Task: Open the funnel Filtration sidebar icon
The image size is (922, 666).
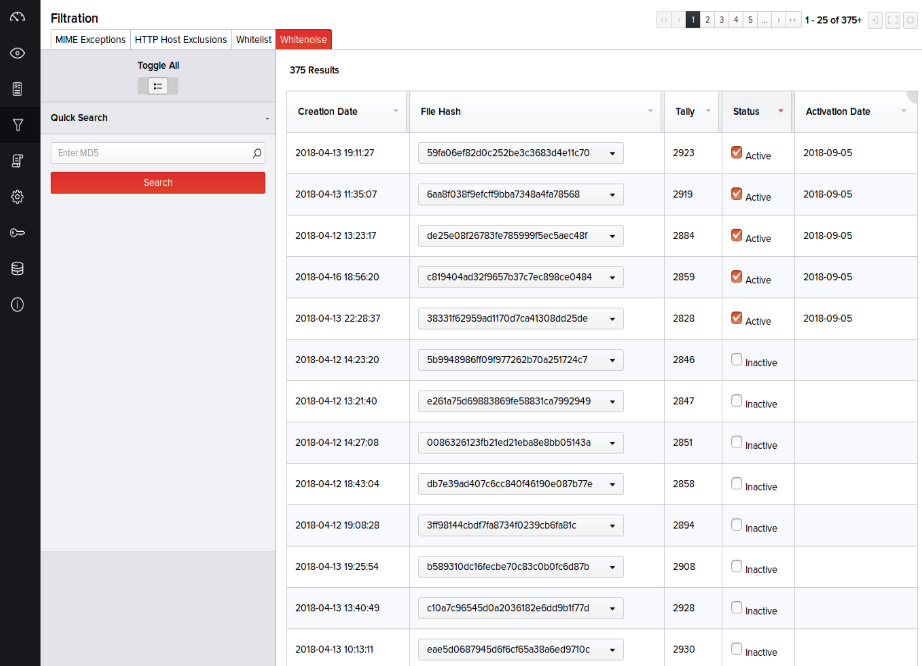Action: pos(17,125)
